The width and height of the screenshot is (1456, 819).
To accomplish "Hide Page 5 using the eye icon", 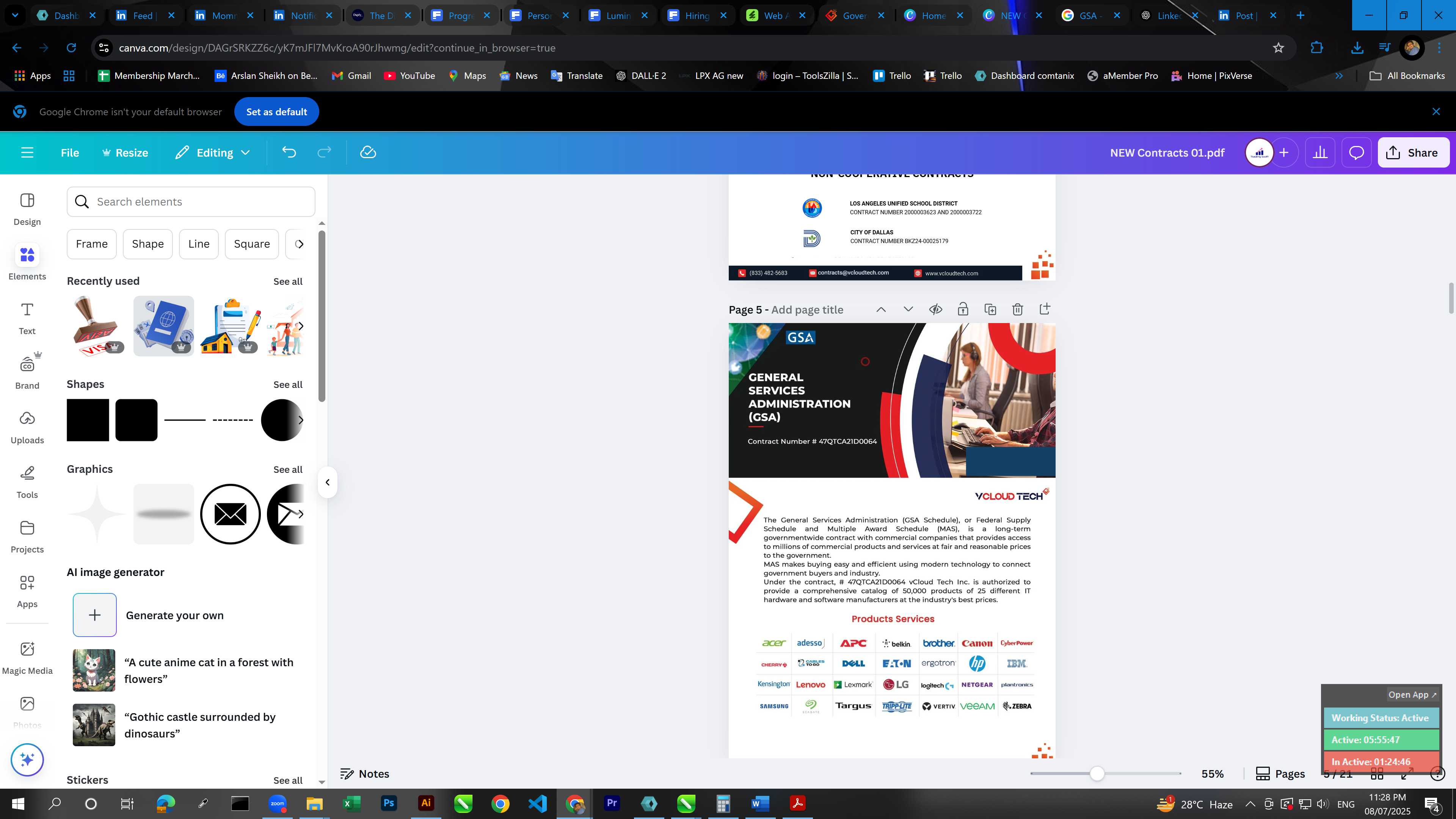I will 935,309.
